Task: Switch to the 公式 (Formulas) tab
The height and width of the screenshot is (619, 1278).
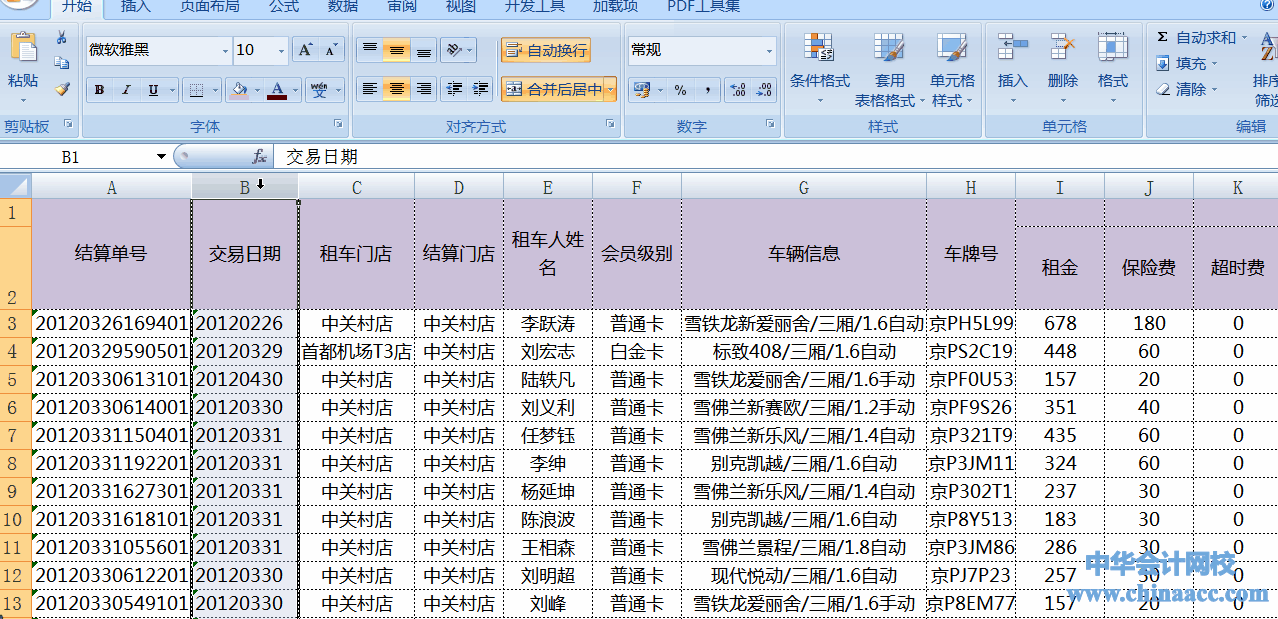Action: 284,6
